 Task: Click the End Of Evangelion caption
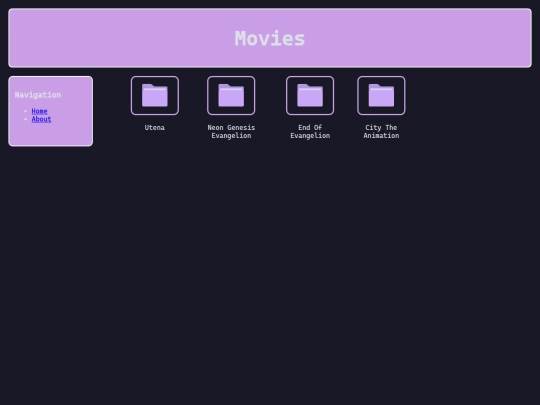coord(310,132)
